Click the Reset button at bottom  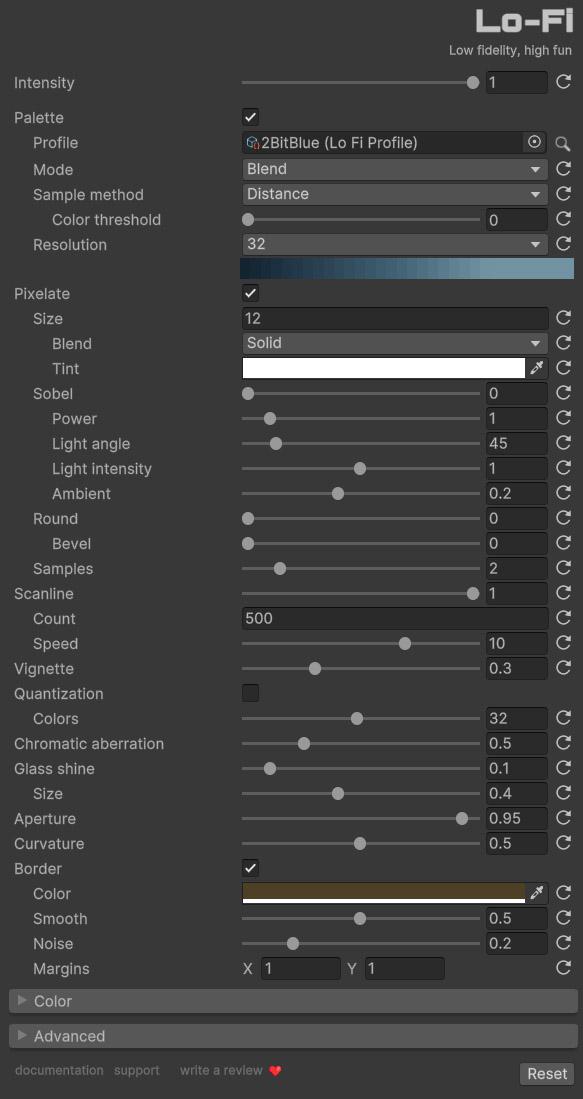(547, 1074)
